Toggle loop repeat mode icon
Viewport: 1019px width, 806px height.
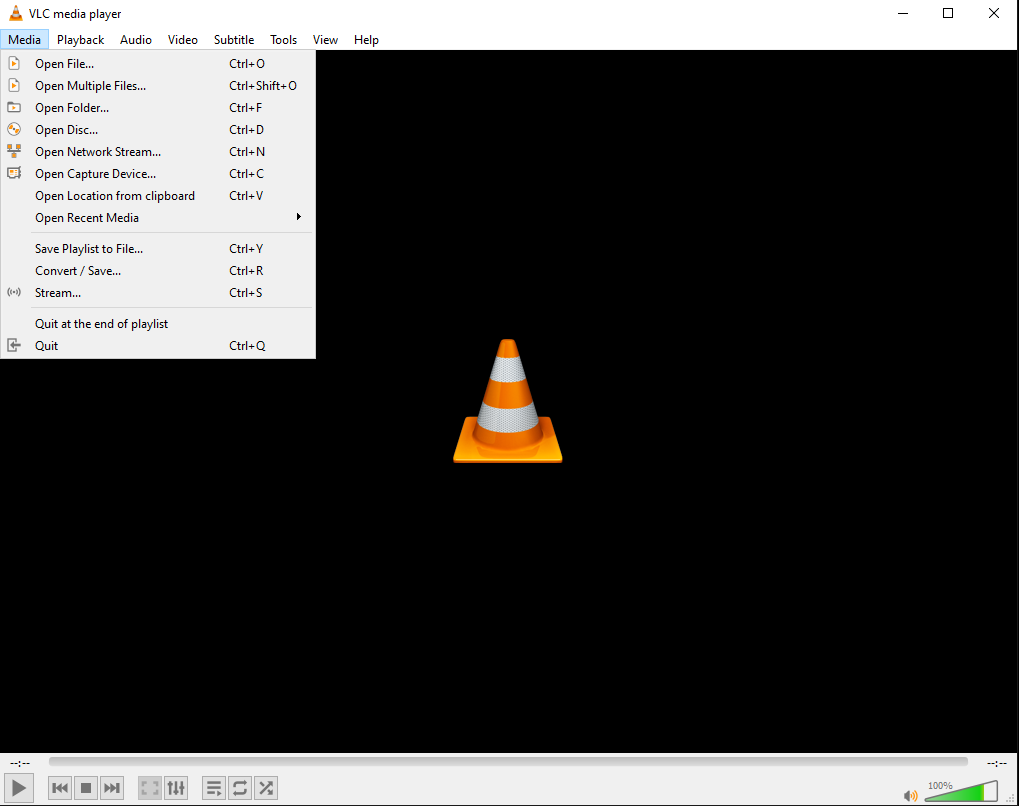[240, 788]
